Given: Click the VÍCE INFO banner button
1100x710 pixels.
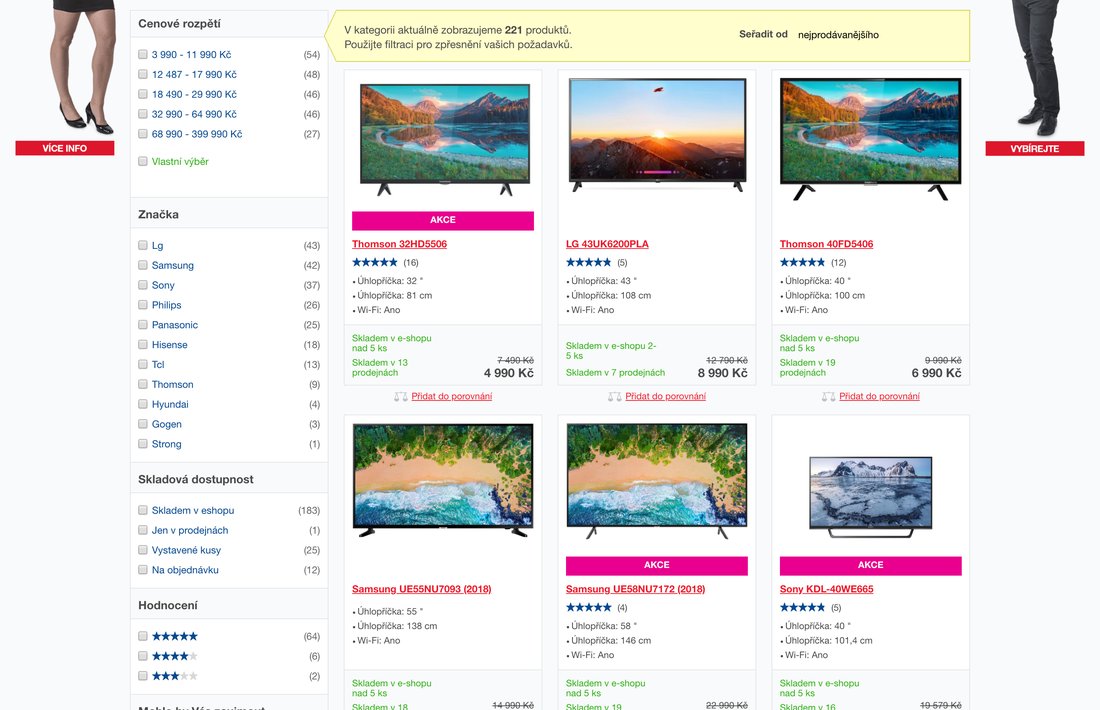Looking at the screenshot, I should point(65,148).
